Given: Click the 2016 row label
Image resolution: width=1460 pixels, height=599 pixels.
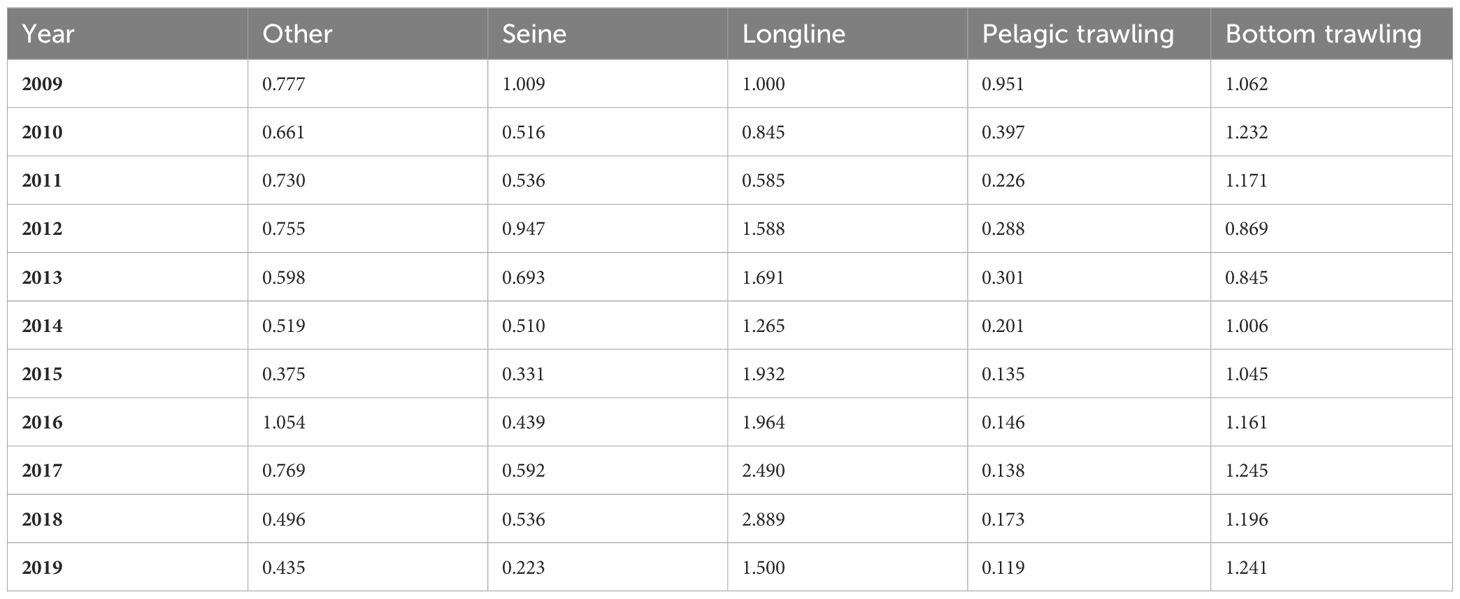Looking at the screenshot, I should pos(42,423).
